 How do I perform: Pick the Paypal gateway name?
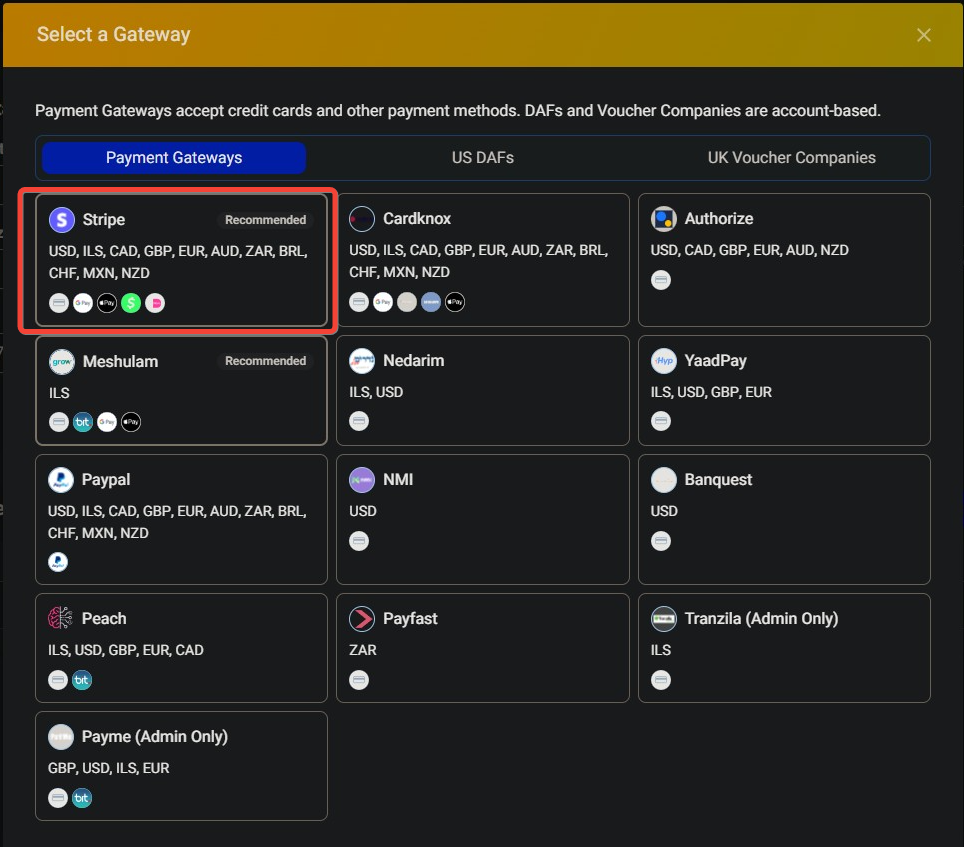pos(106,480)
